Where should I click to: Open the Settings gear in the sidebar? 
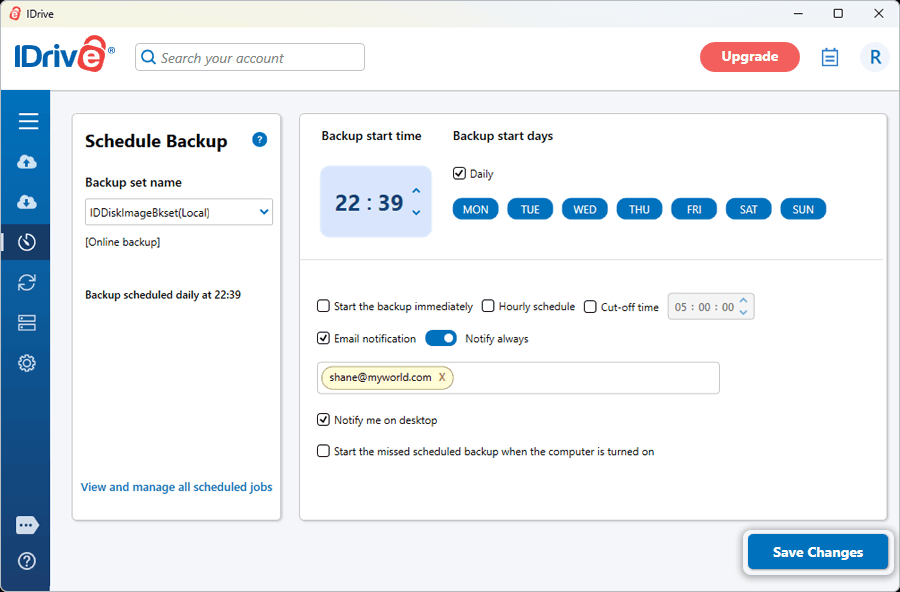tap(27, 363)
